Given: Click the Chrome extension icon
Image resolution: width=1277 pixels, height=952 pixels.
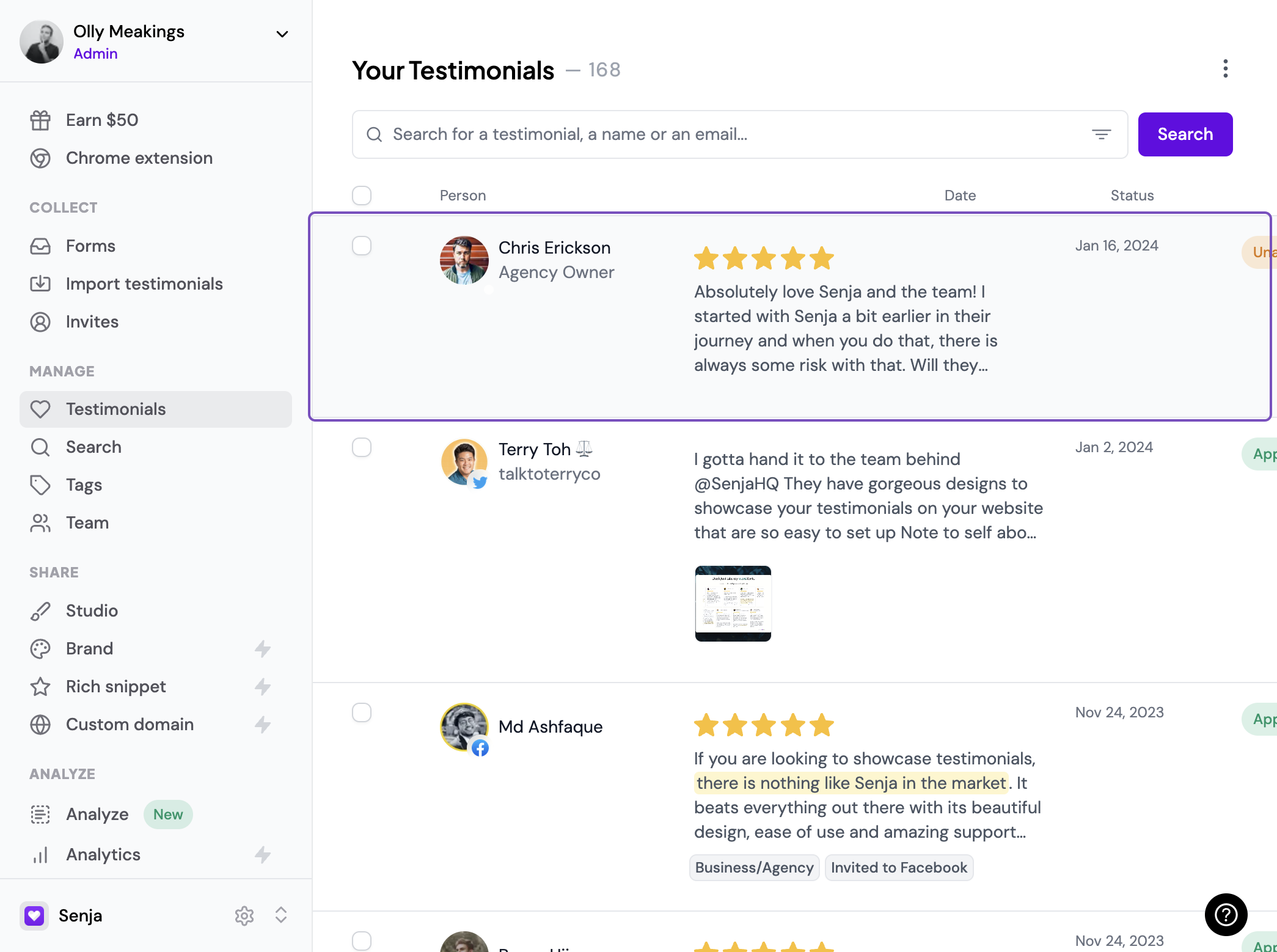Looking at the screenshot, I should (40, 158).
